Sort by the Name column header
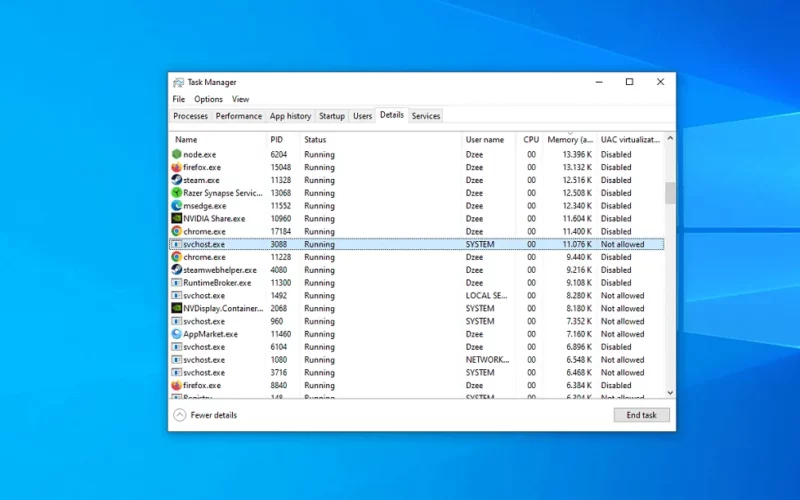Image resolution: width=800 pixels, height=500 pixels. pos(218,139)
